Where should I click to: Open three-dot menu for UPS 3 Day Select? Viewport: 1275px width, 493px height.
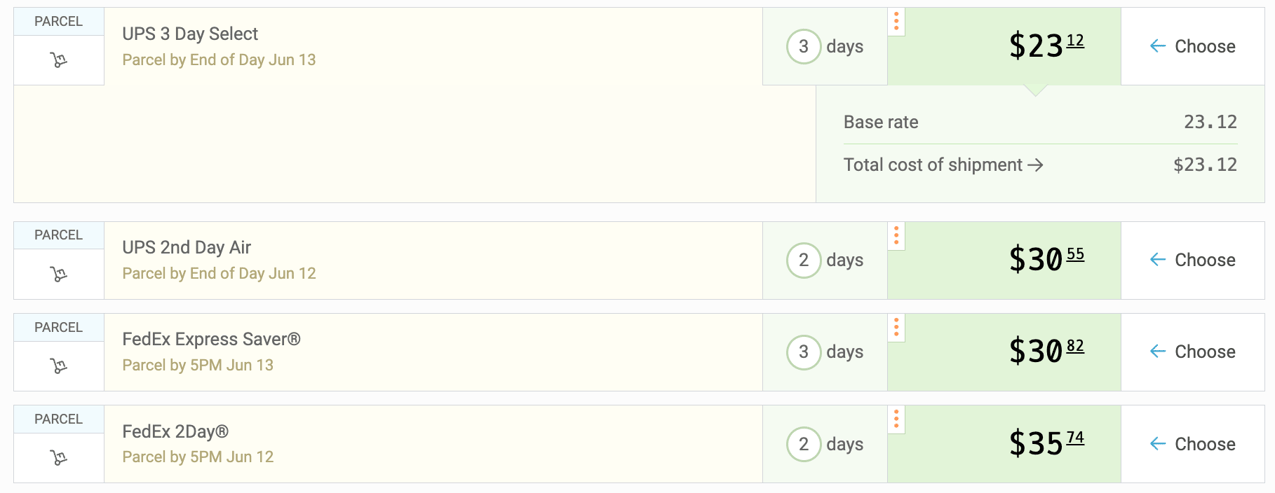pyautogui.click(x=897, y=21)
